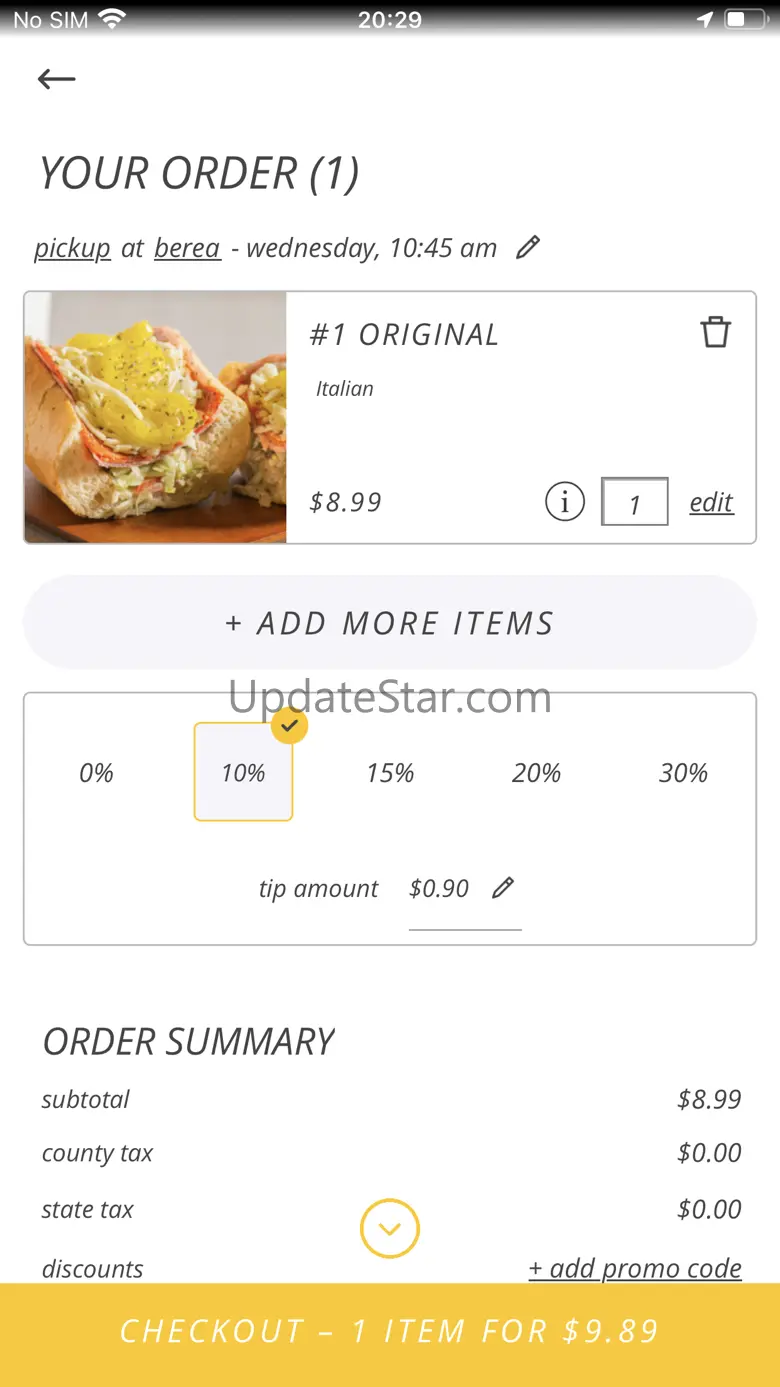Open item info circle icon

565,501
